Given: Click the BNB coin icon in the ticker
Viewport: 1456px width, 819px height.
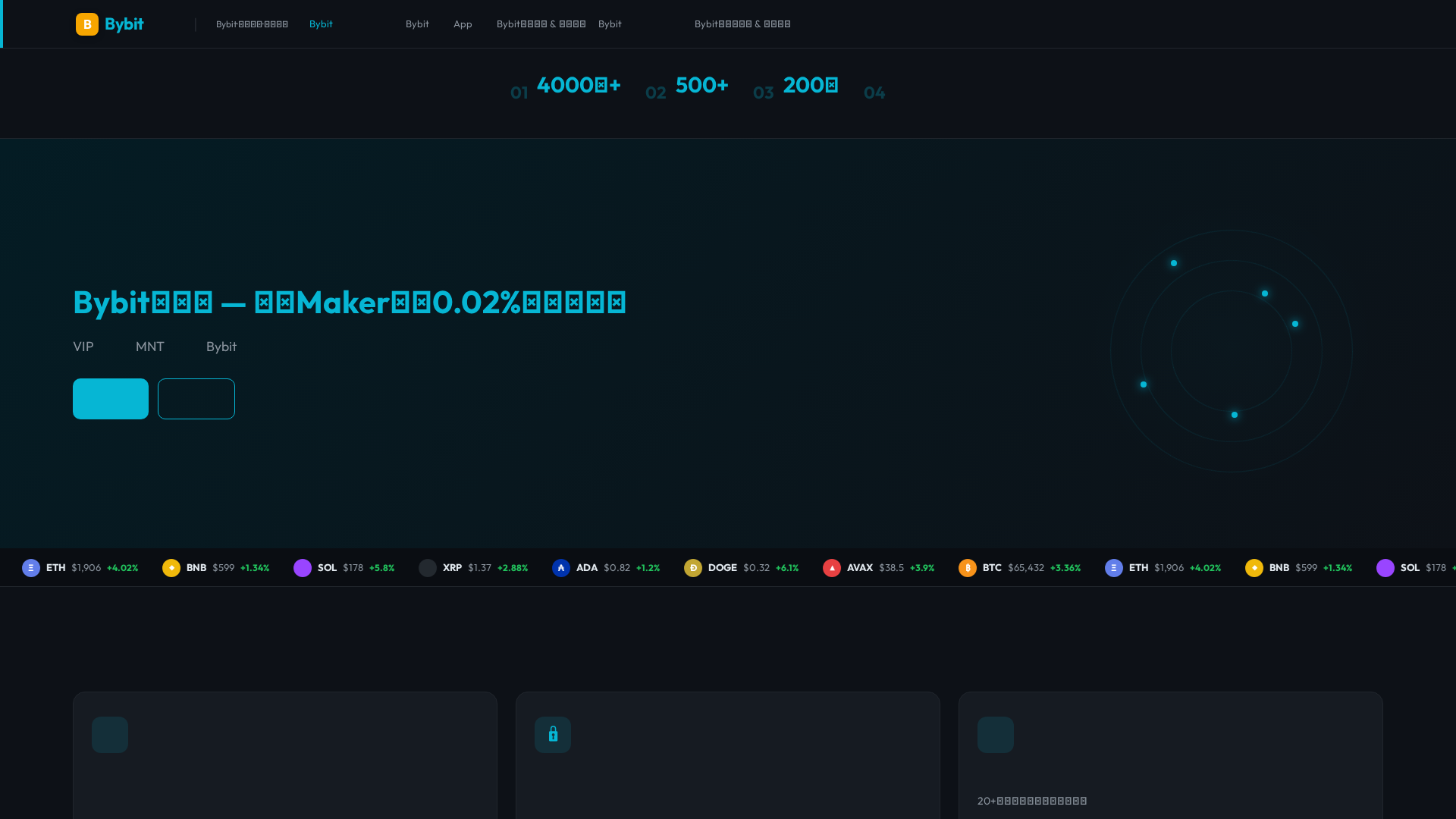Looking at the screenshot, I should click(x=171, y=567).
